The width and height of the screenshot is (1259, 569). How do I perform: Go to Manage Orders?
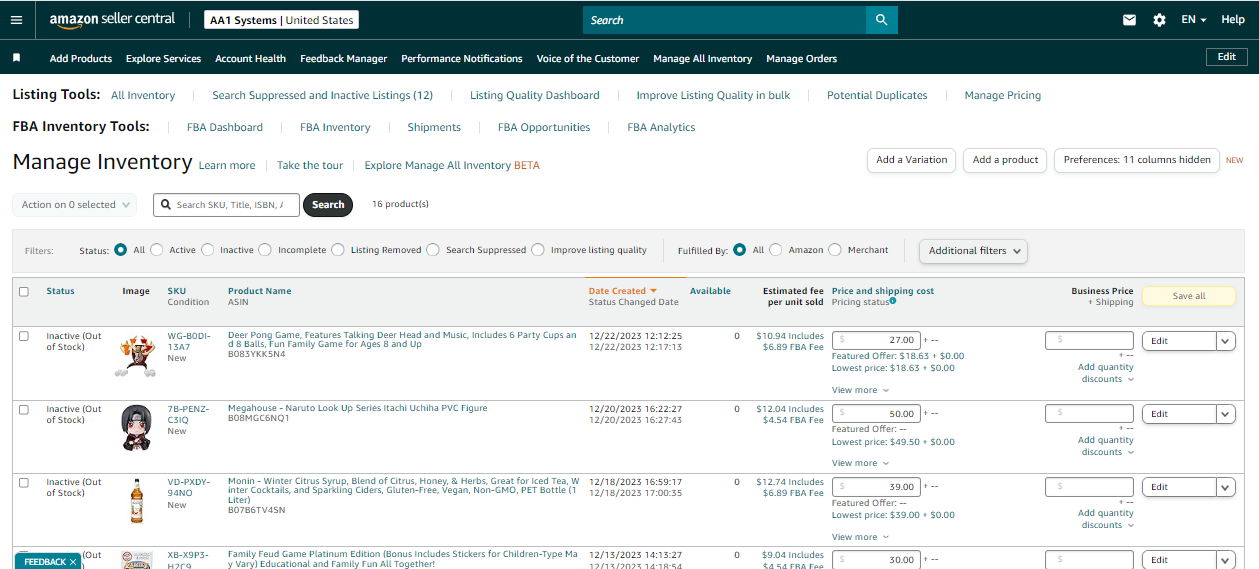[802, 59]
